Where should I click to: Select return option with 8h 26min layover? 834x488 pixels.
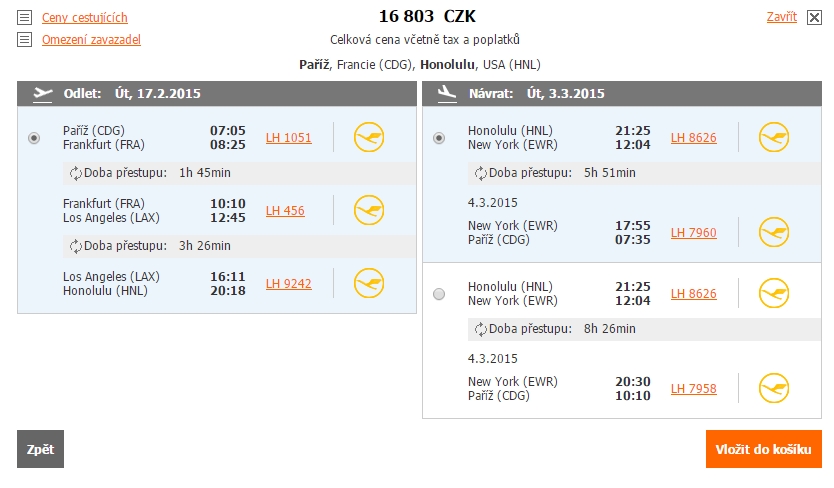(439, 294)
